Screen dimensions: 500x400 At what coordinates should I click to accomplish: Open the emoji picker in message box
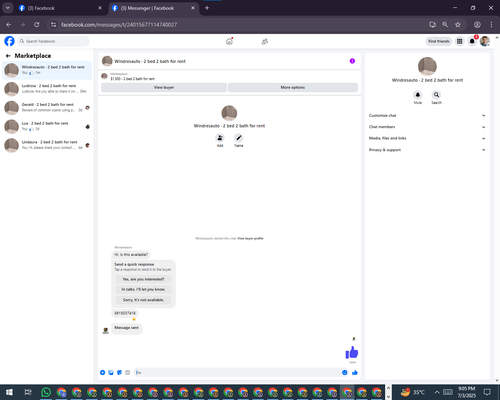(345, 372)
